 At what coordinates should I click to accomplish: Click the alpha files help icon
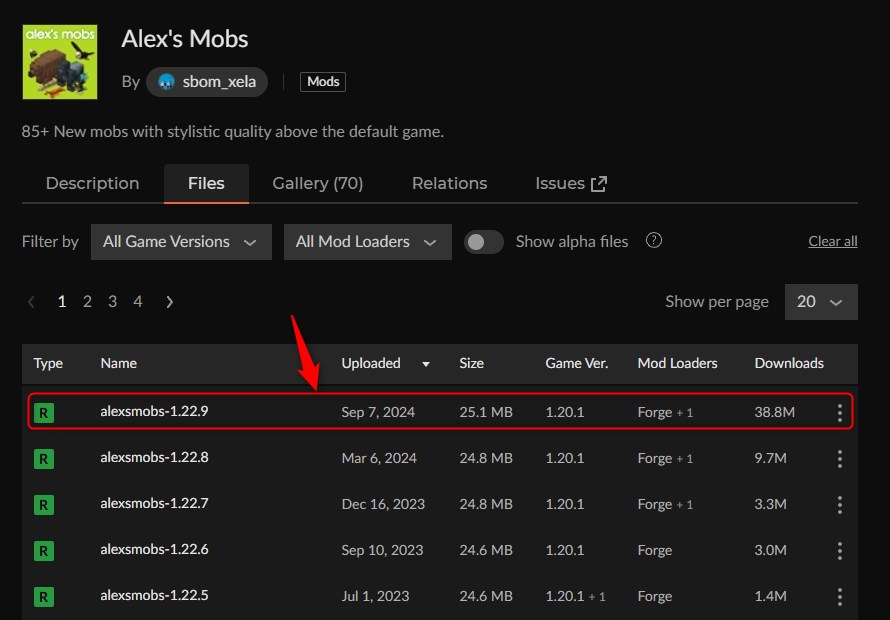click(x=654, y=241)
